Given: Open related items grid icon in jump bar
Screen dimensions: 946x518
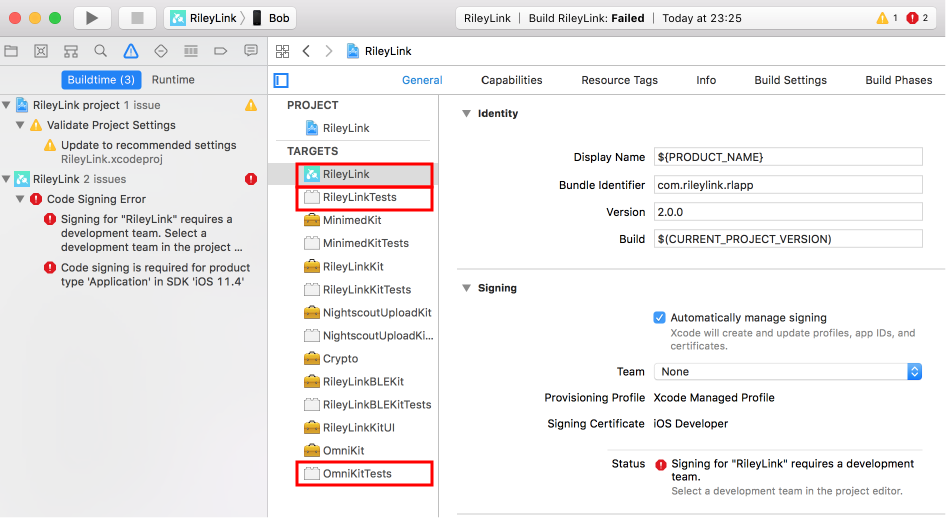Looking at the screenshot, I should [282, 51].
